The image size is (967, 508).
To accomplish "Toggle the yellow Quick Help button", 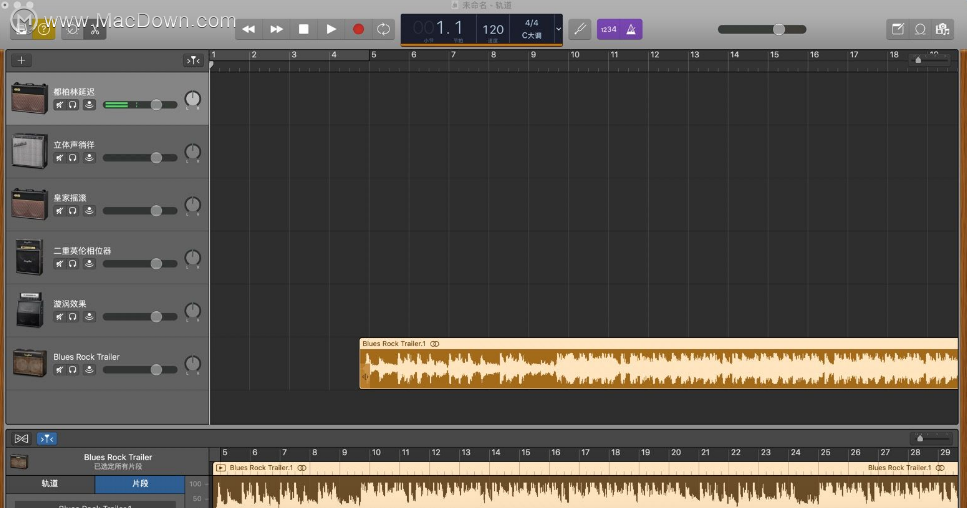I will coord(44,30).
